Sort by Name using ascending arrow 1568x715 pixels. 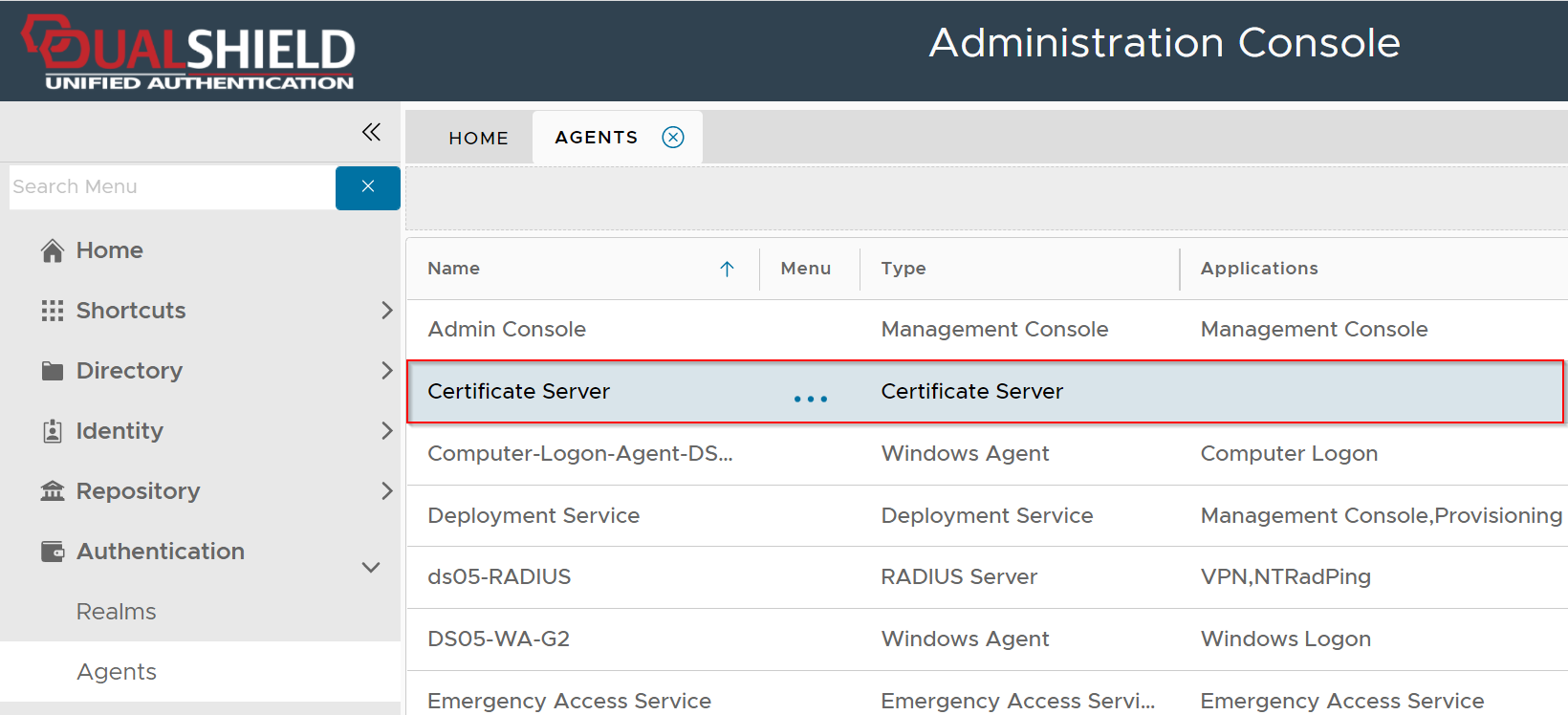pyautogui.click(x=727, y=269)
